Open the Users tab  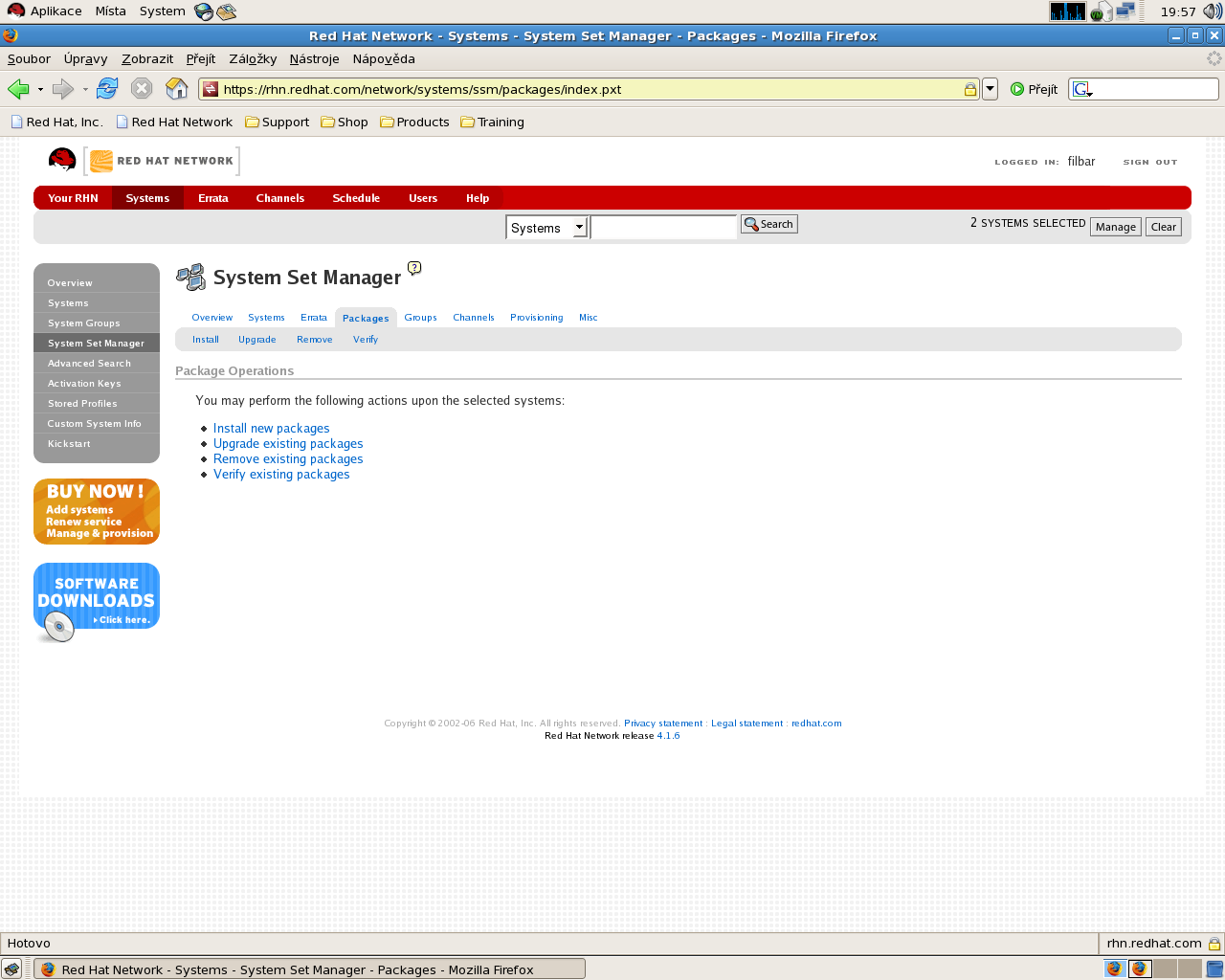coord(423,198)
